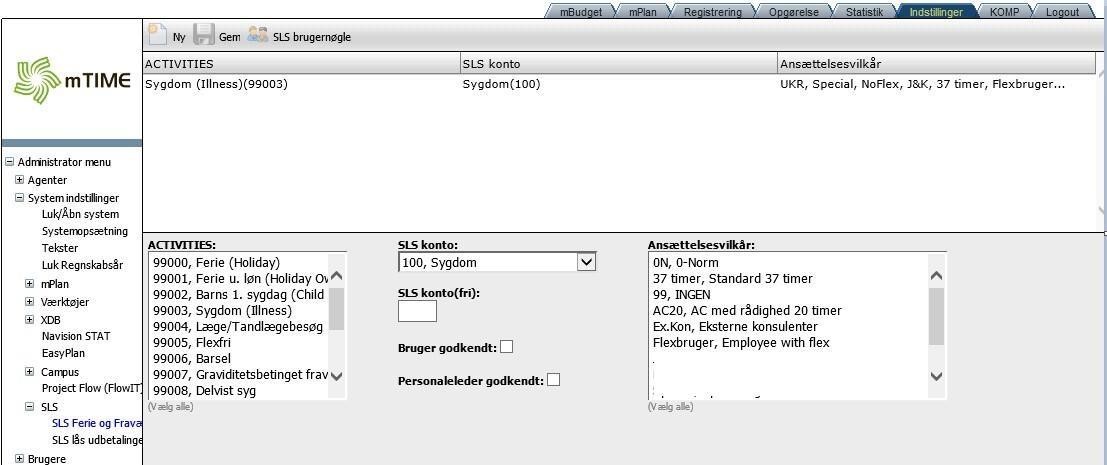Click the Ny new document icon
The width and height of the screenshot is (1107, 465).
coord(157,35)
